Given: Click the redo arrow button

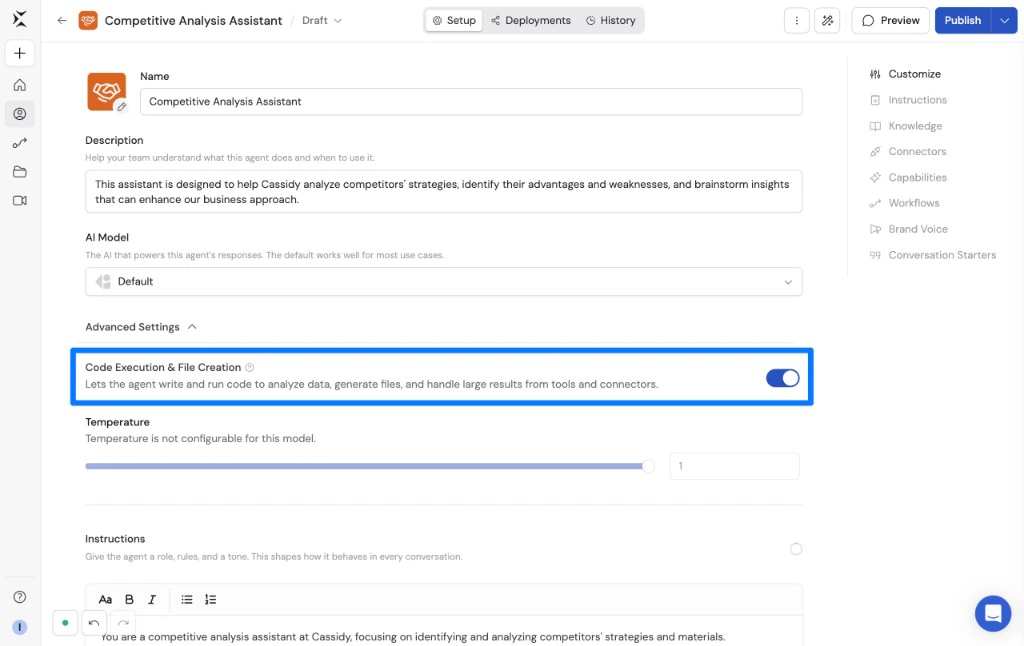Looking at the screenshot, I should pos(123,623).
